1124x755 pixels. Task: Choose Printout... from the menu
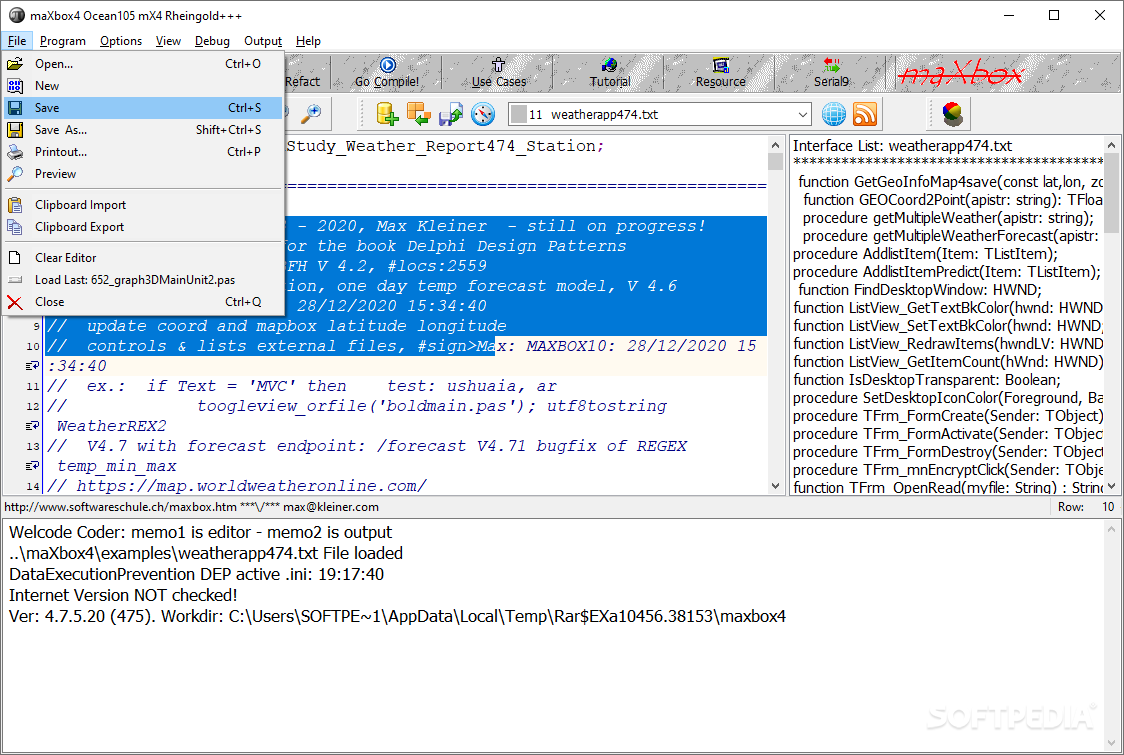143,152
